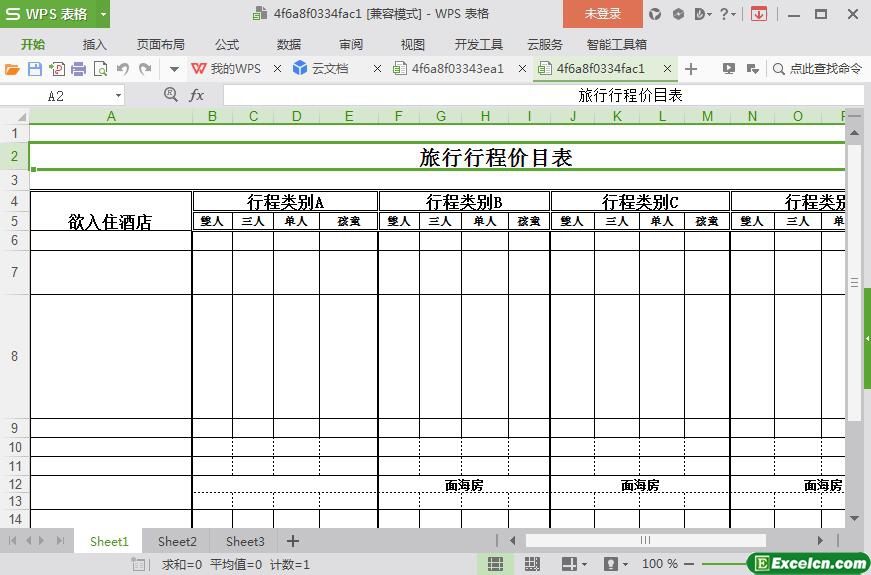Click the tab list switch icon beside presentation icon

click(753, 69)
